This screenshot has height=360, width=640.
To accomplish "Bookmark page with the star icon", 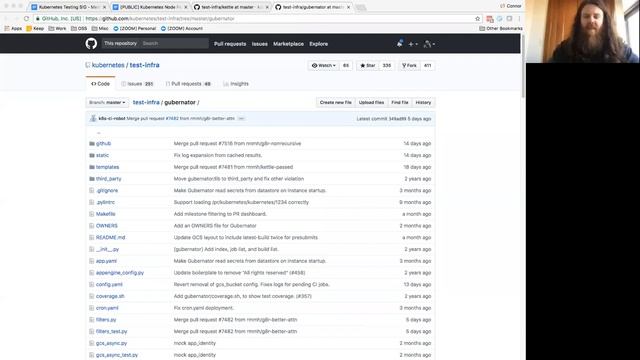I will 477,19.
